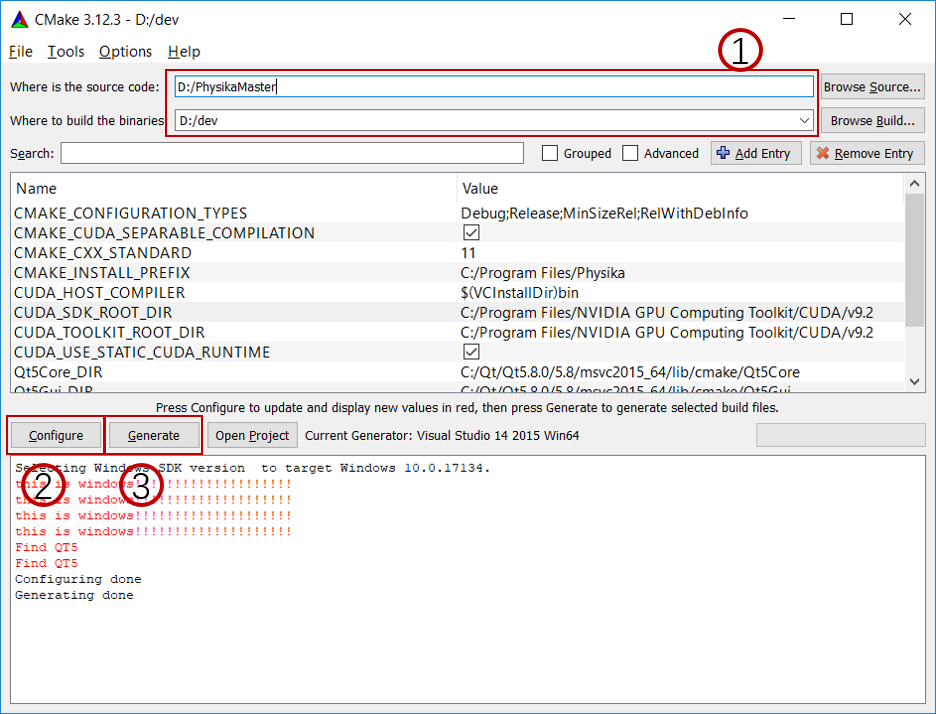Toggle the Grouped checkbox
This screenshot has width=936, height=714.
coord(550,153)
